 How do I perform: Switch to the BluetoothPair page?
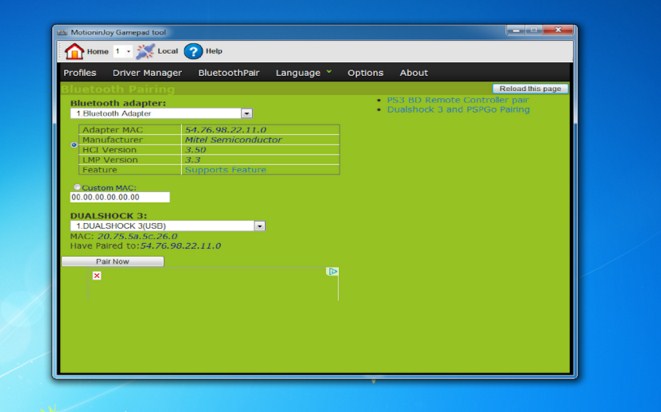point(228,73)
